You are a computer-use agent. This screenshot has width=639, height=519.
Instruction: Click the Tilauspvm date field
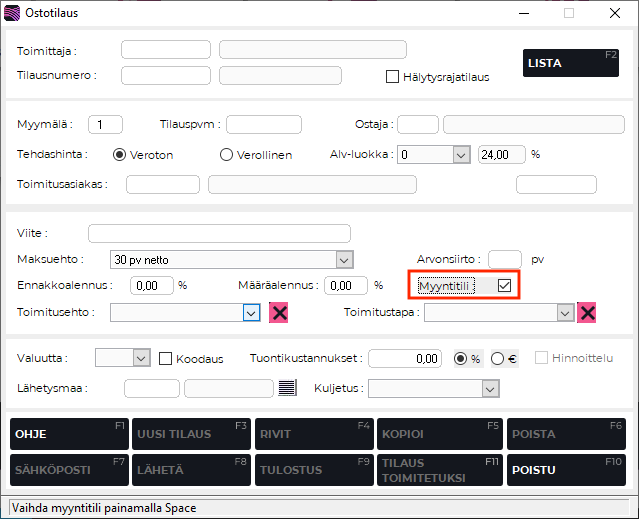tap(264, 124)
